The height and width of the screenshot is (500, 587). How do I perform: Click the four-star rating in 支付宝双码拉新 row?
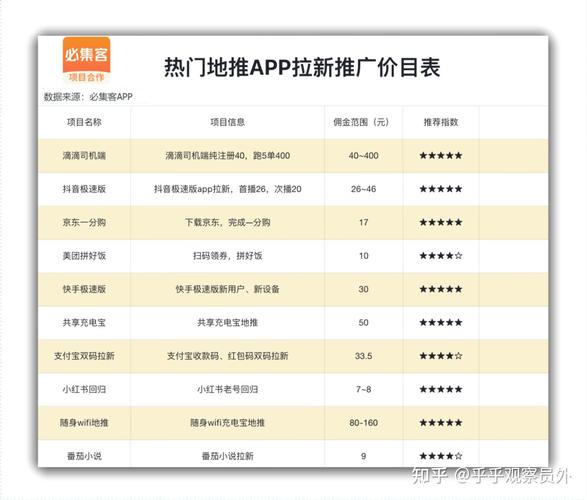pyautogui.click(x=441, y=356)
